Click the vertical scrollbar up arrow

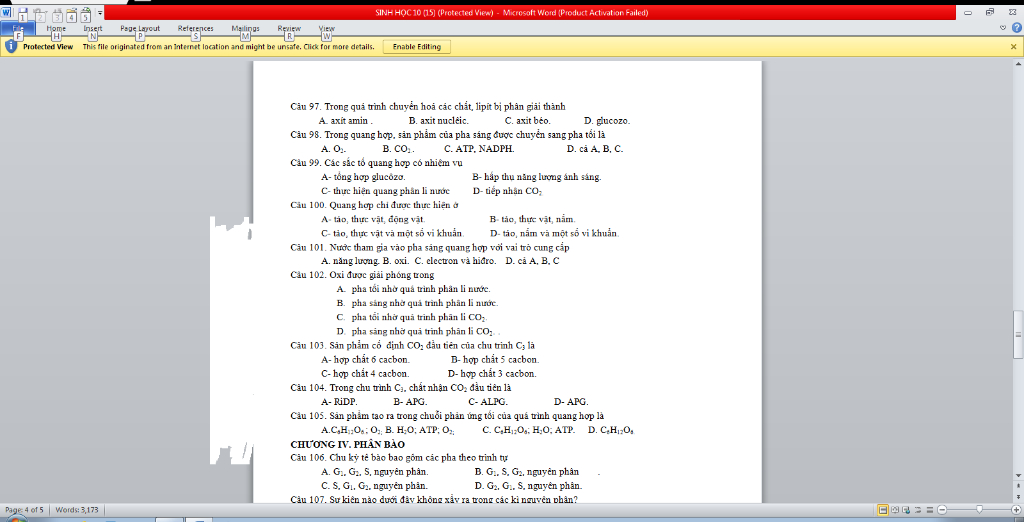coord(1018,63)
